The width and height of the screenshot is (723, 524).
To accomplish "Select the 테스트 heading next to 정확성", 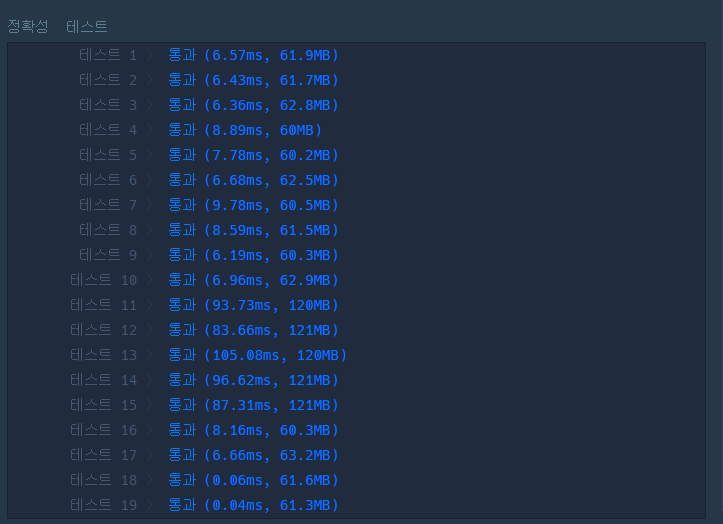I will (x=87, y=26).
